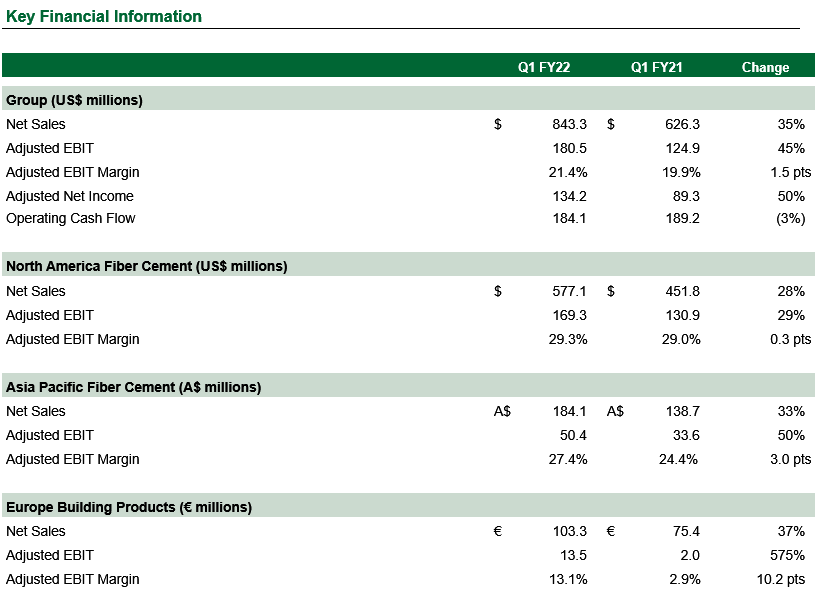Select Operating Cash Flow change (3%)

790,218
